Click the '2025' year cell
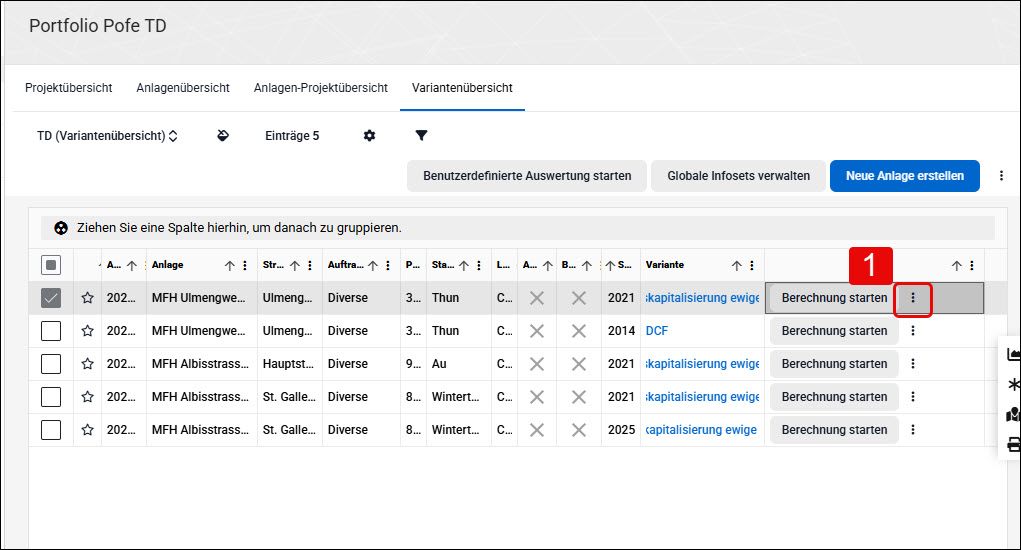1021x550 pixels. pos(621,430)
